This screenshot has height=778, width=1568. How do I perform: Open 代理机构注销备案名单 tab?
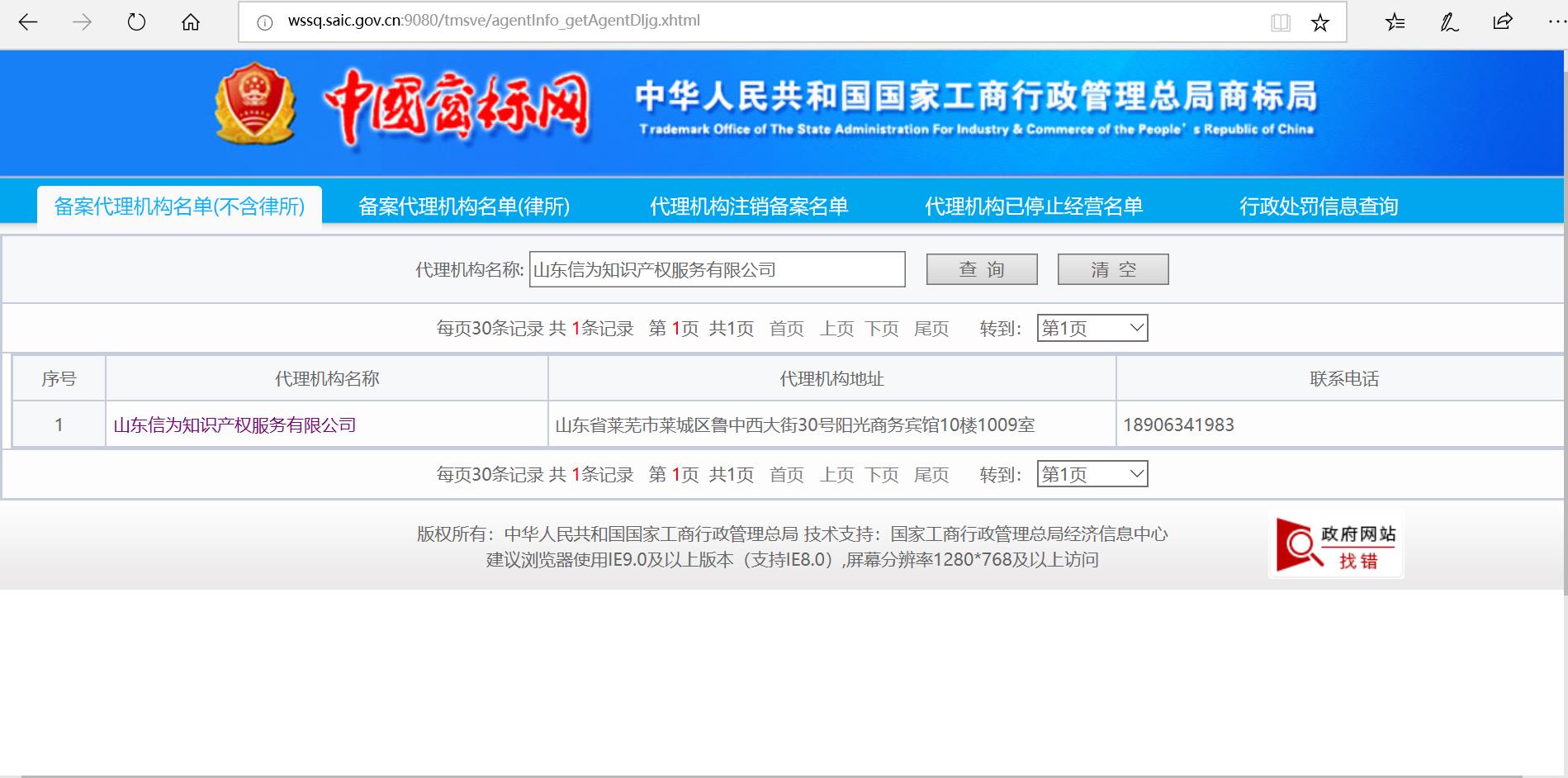749,206
